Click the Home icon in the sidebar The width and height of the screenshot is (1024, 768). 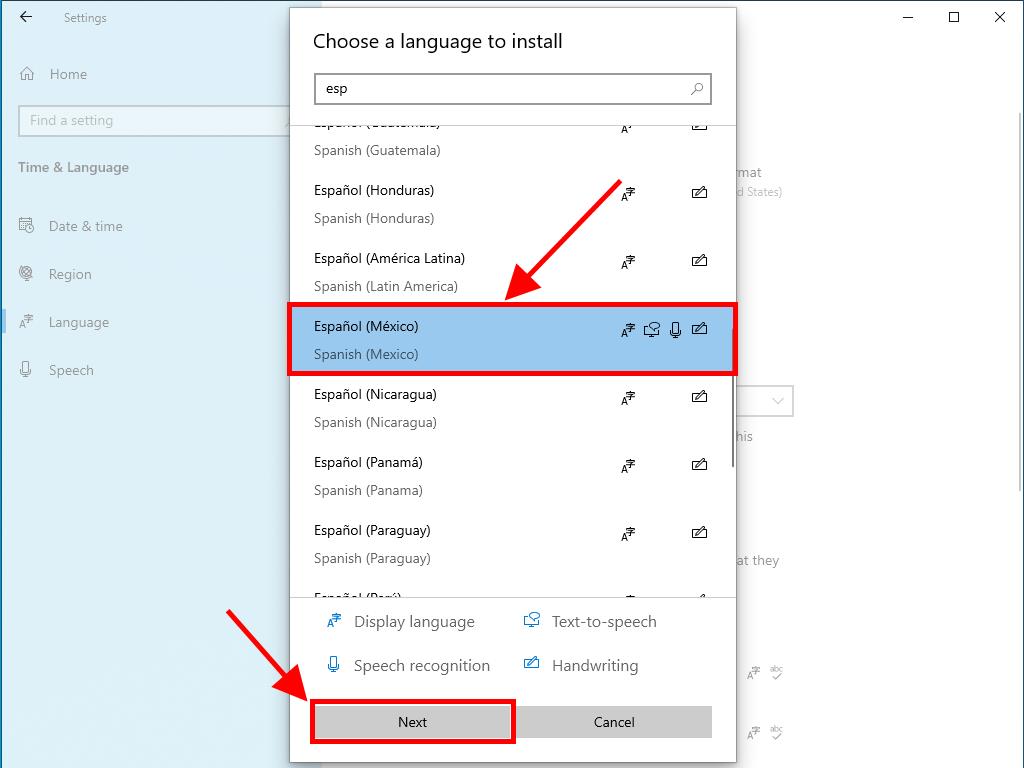point(27,74)
